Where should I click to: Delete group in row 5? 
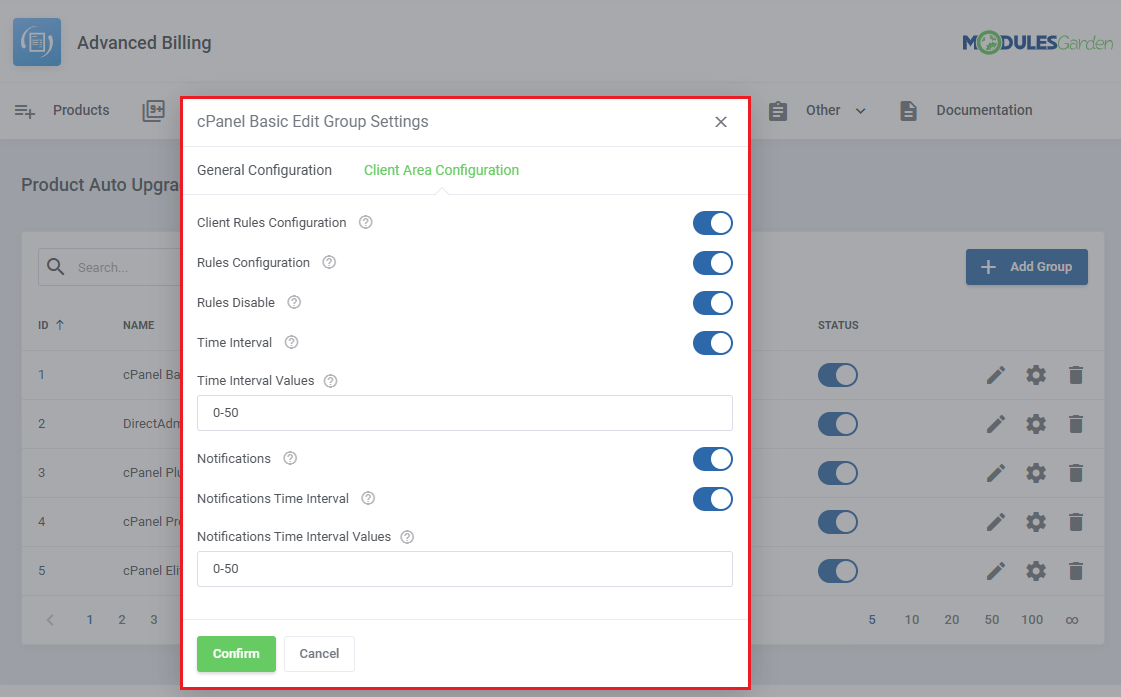(x=1076, y=570)
